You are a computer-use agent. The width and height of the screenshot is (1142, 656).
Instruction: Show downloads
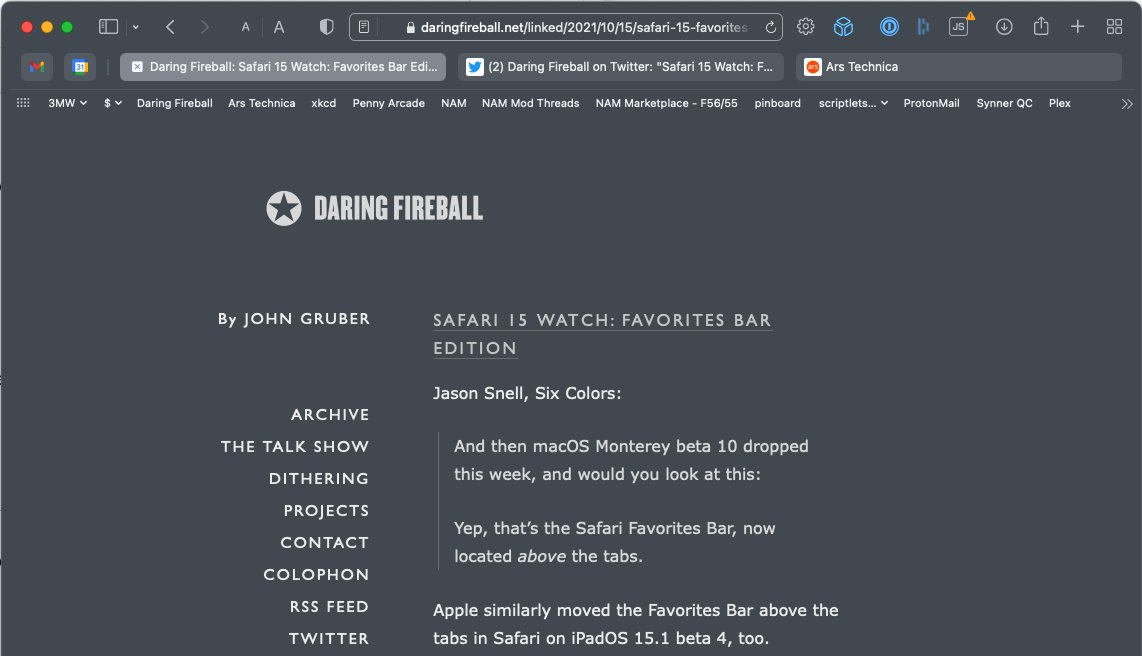[x=1004, y=27]
